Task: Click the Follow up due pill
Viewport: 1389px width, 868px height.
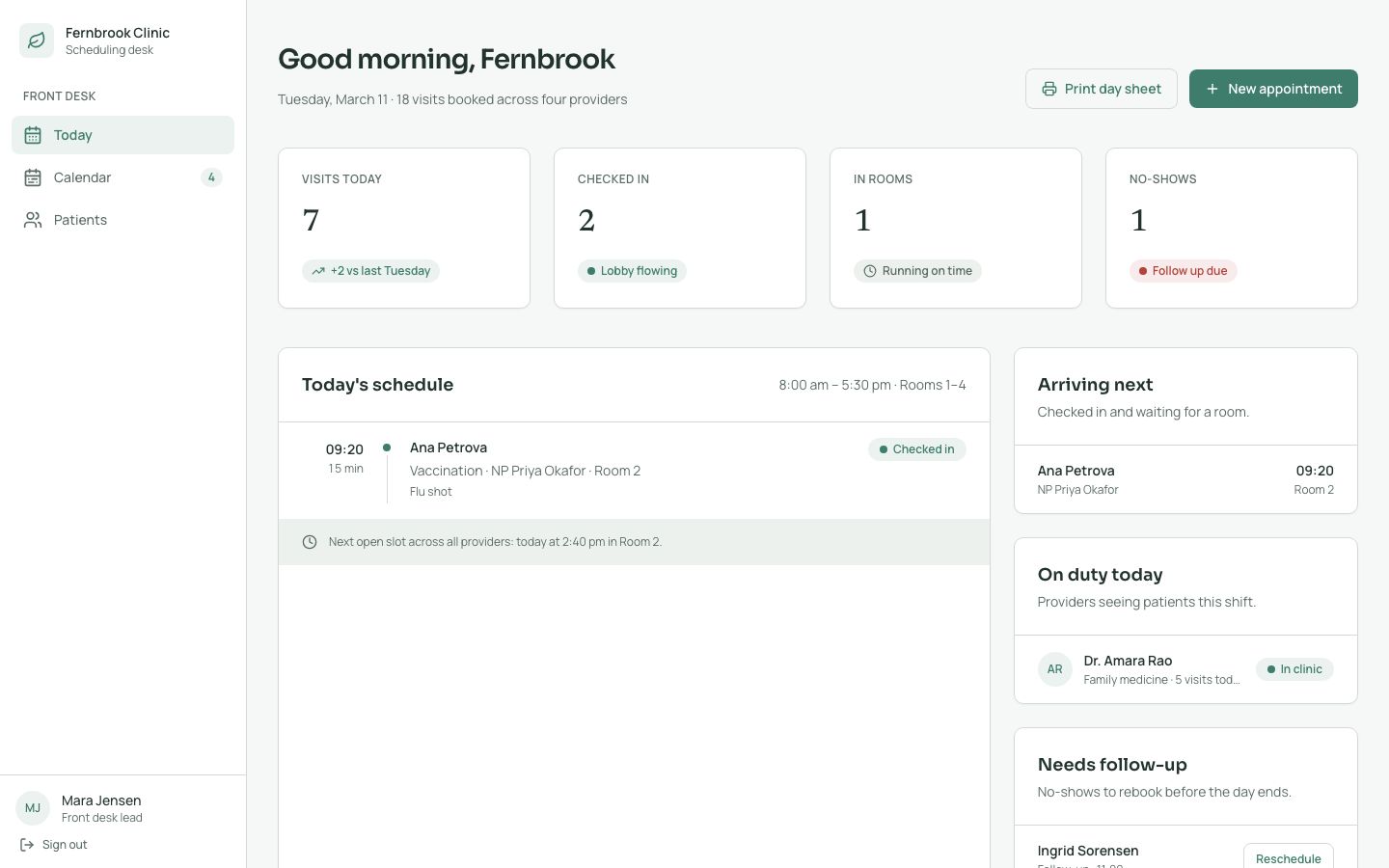Action: coord(1183,271)
